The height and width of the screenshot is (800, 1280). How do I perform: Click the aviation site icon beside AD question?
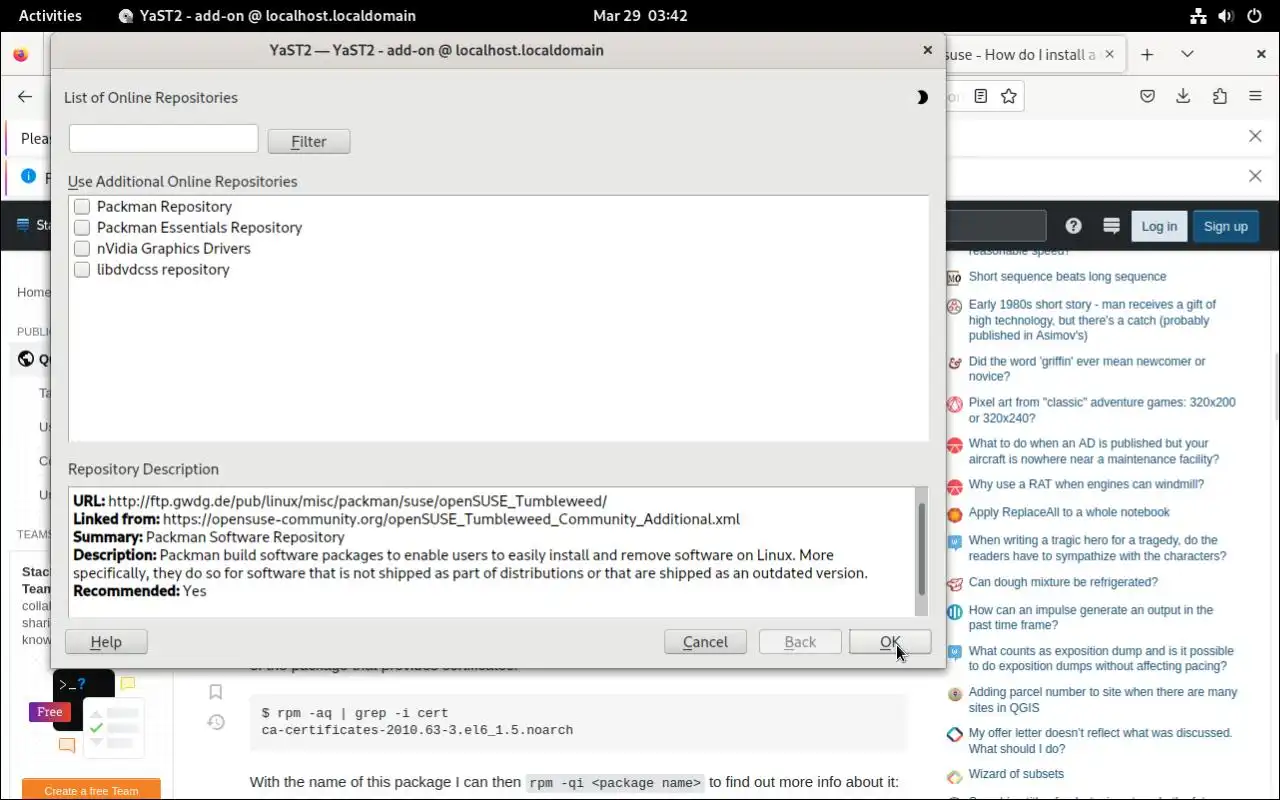point(954,445)
